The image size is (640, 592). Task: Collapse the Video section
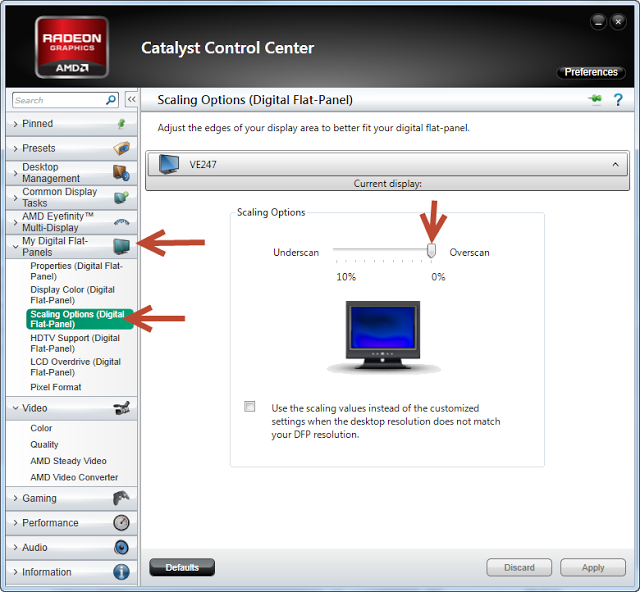[x=16, y=408]
